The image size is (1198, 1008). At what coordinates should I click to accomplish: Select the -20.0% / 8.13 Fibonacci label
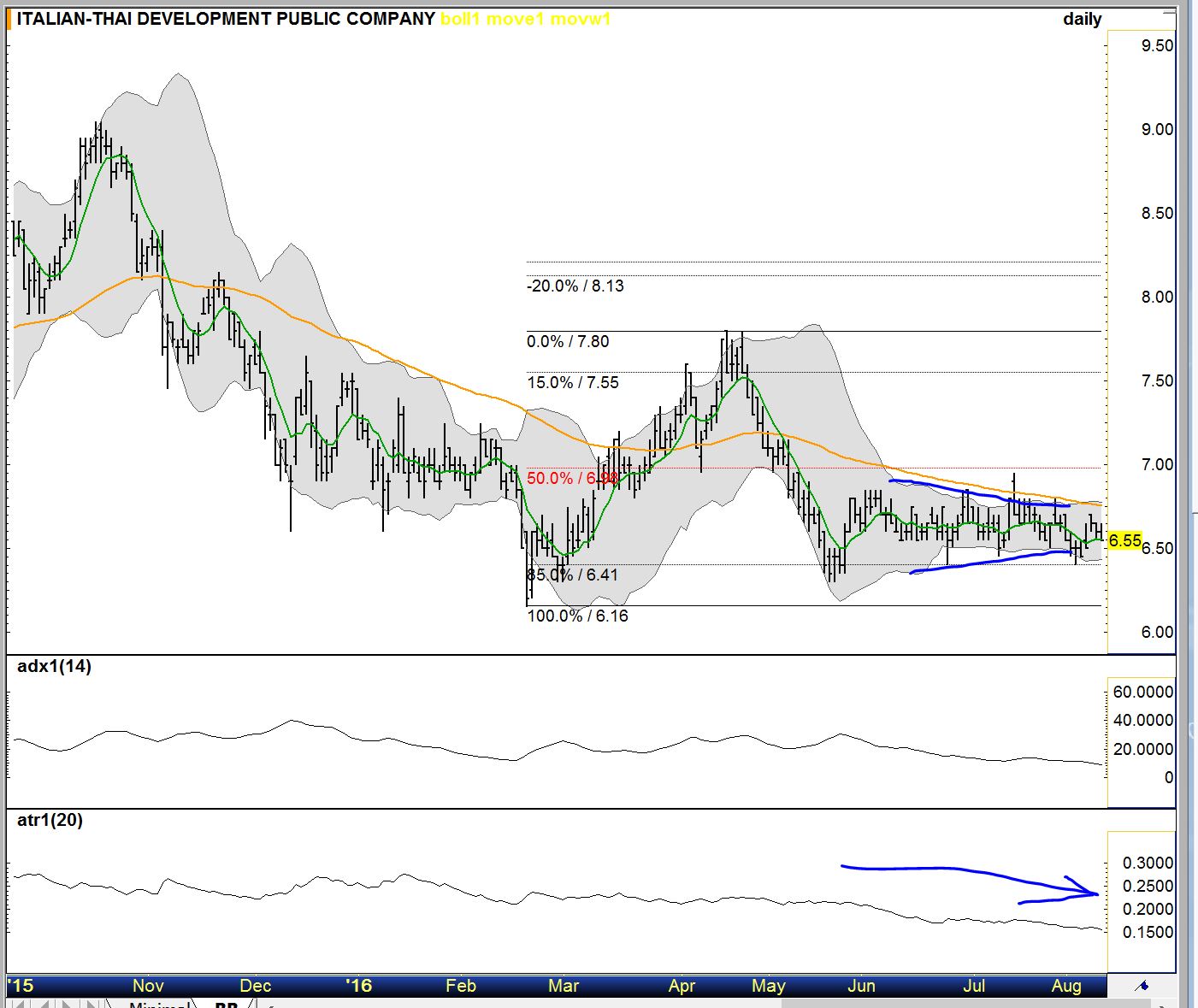point(575,286)
